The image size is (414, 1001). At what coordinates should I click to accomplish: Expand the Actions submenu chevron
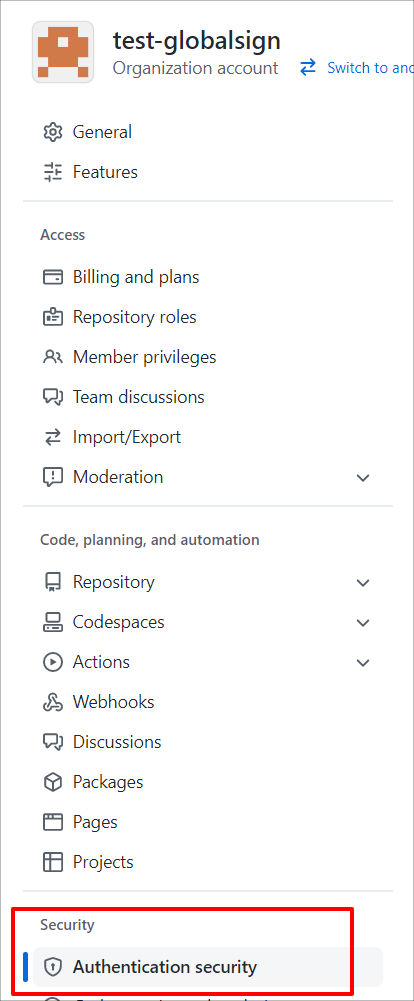click(x=363, y=663)
